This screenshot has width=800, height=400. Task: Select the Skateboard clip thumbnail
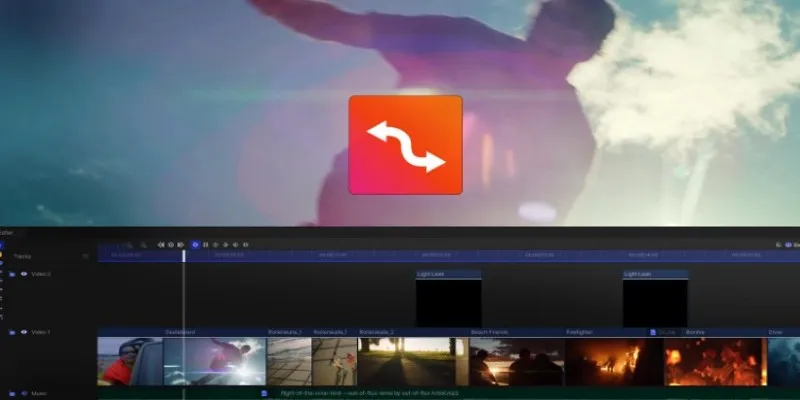point(214,361)
